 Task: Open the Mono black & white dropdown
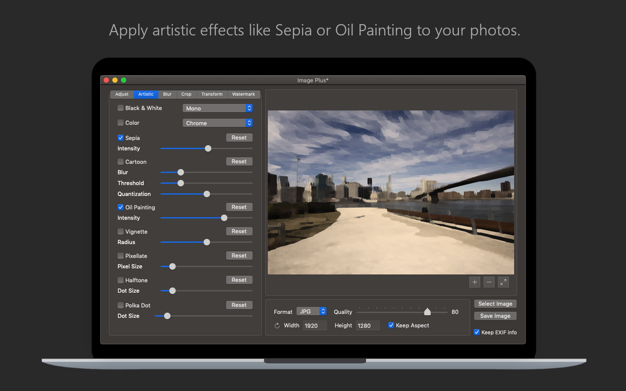(x=218, y=108)
